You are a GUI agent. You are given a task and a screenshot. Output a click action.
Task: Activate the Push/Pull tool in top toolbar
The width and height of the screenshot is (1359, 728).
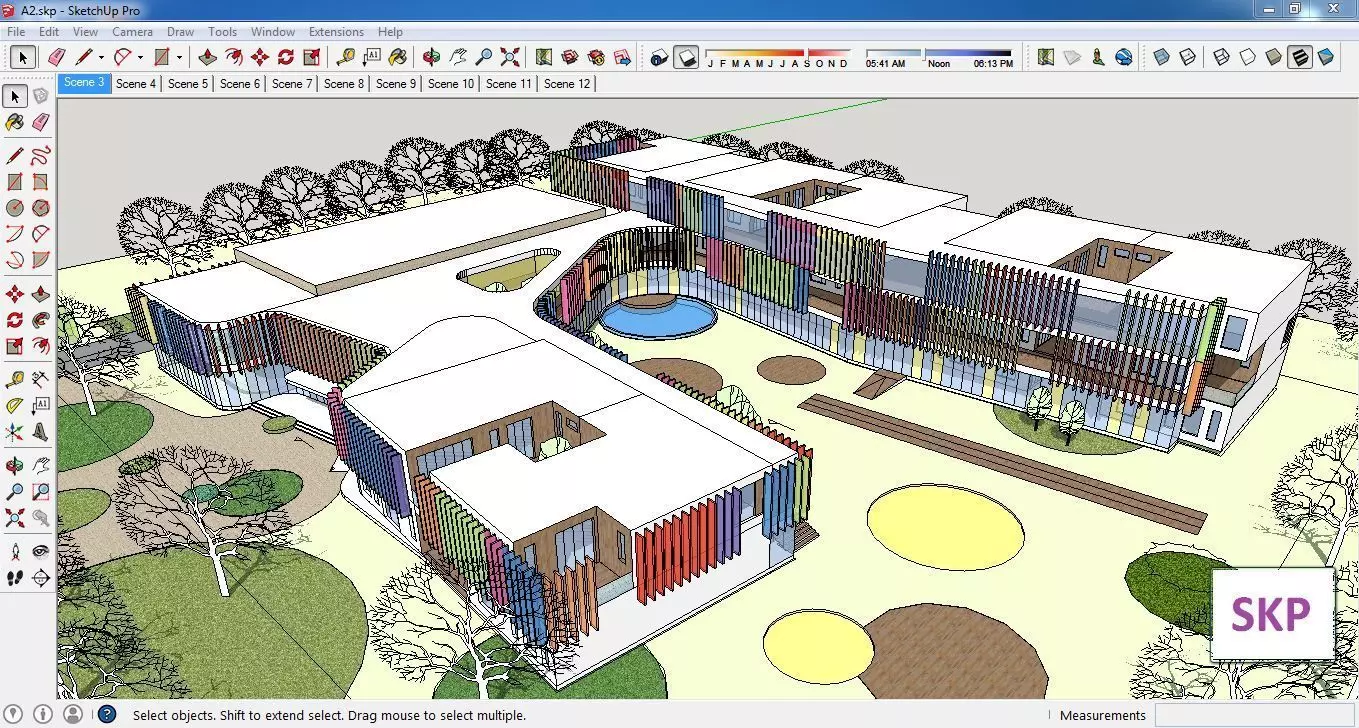208,57
